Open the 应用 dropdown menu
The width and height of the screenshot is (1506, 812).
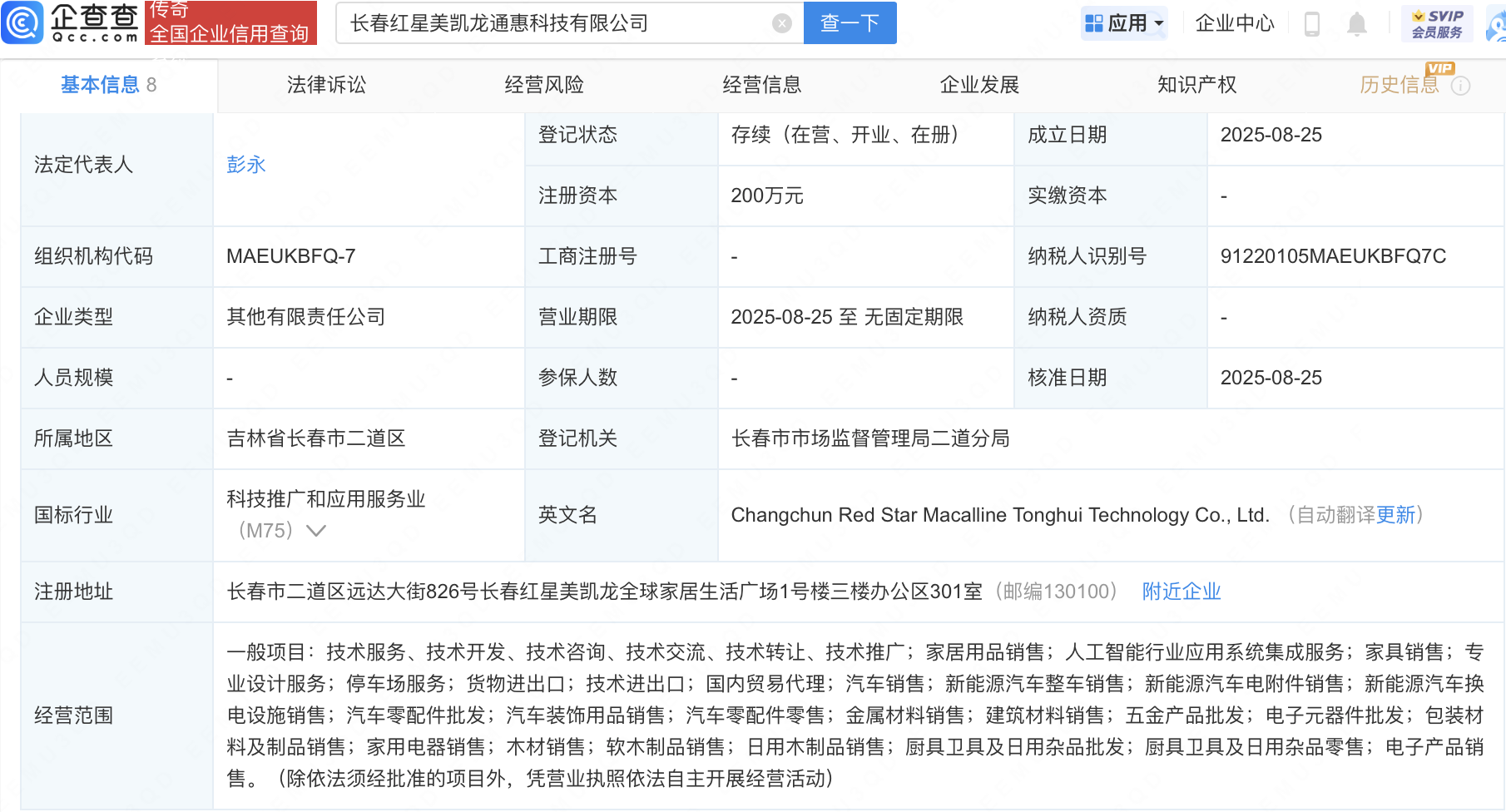[1125, 23]
